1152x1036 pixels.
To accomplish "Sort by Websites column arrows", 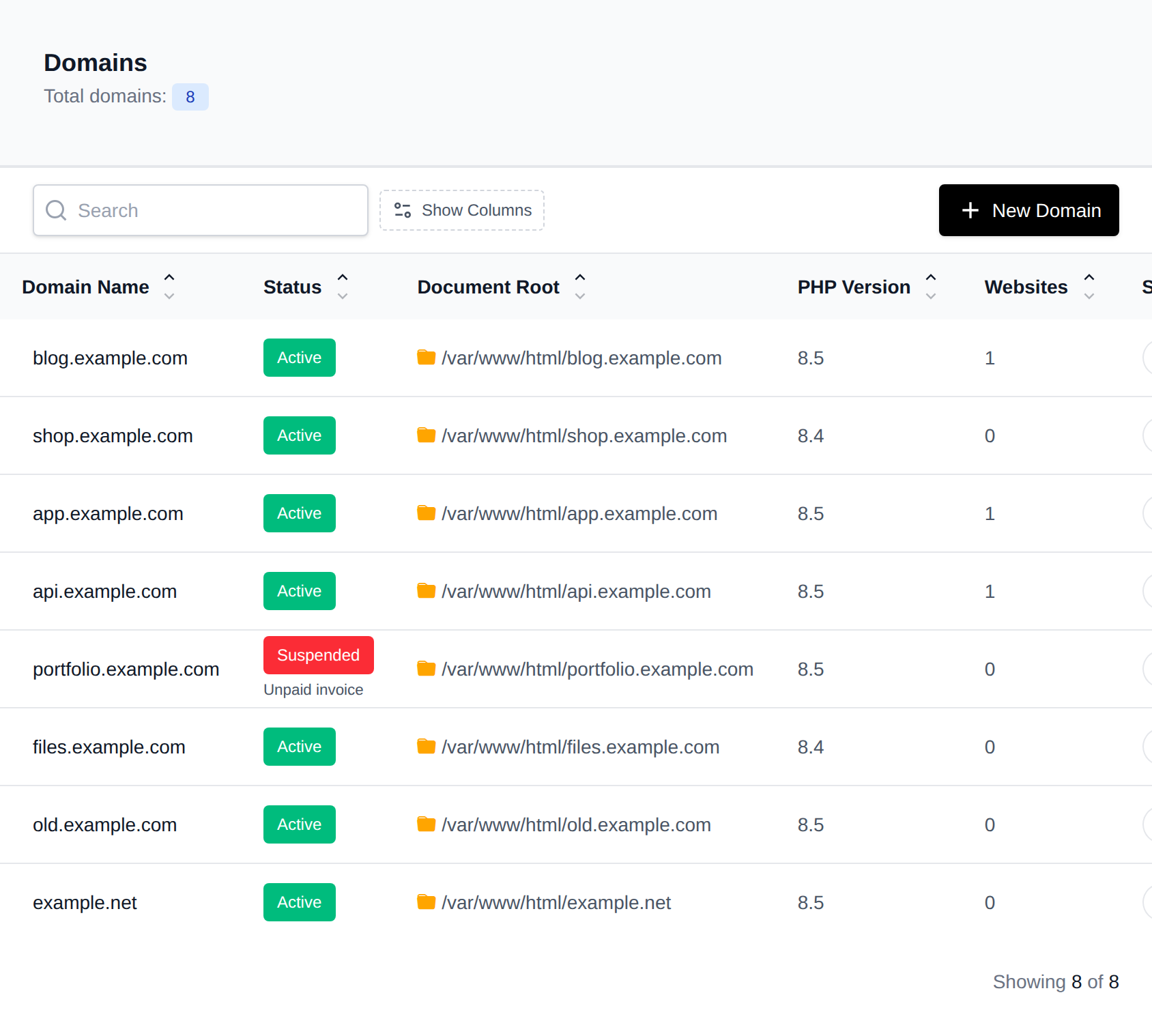I will coord(1089,287).
